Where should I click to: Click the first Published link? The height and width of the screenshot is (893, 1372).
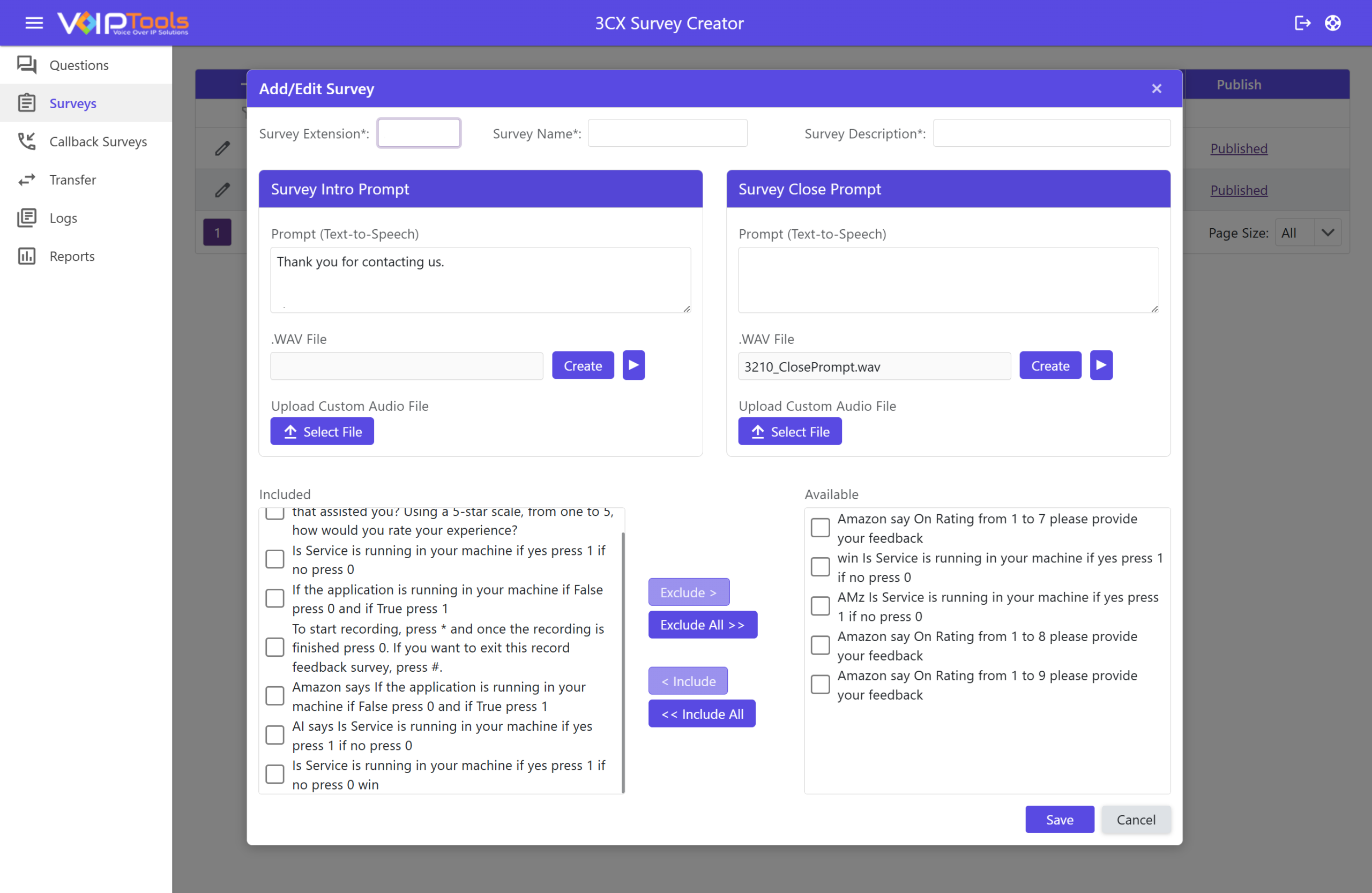tap(1239, 148)
